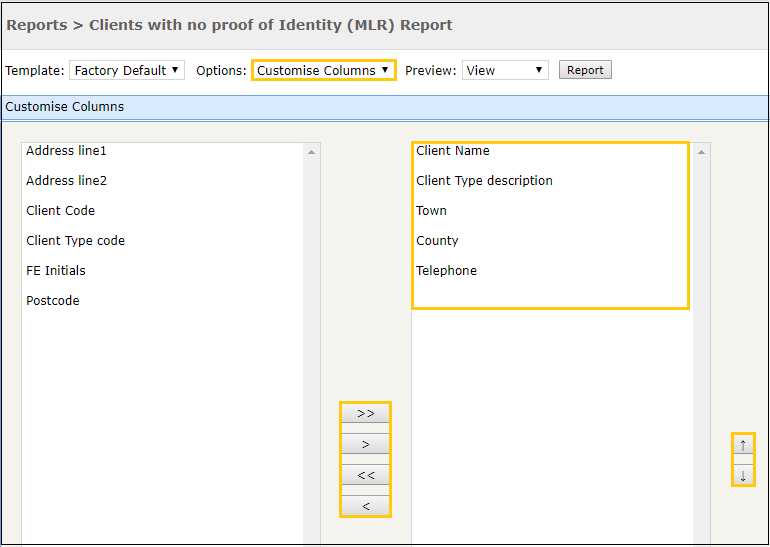This screenshot has height=547, width=770.
Task: Click the << move all left button
Action: 365,475
